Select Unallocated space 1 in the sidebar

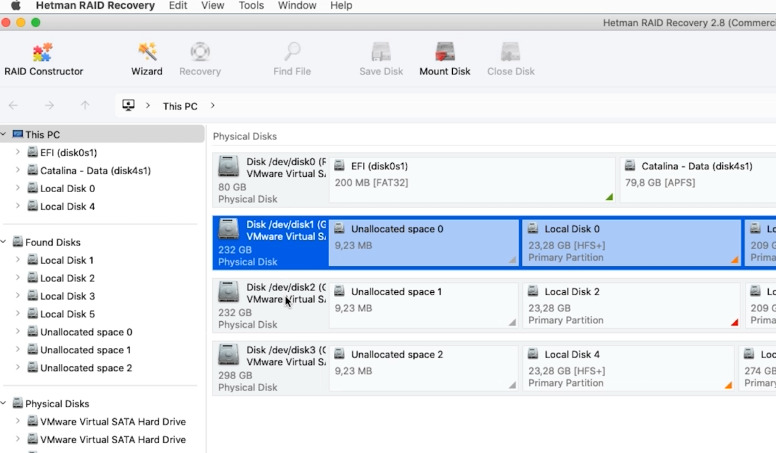(86, 350)
